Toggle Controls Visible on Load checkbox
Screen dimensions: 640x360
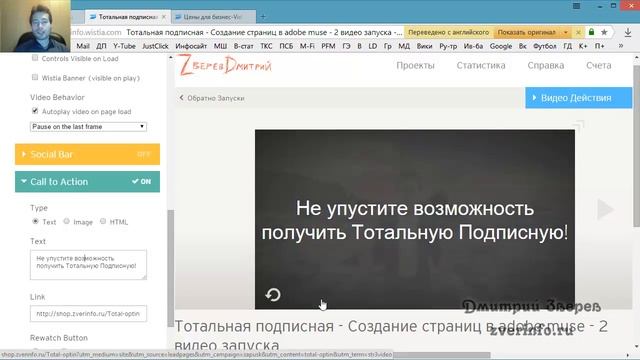35,58
